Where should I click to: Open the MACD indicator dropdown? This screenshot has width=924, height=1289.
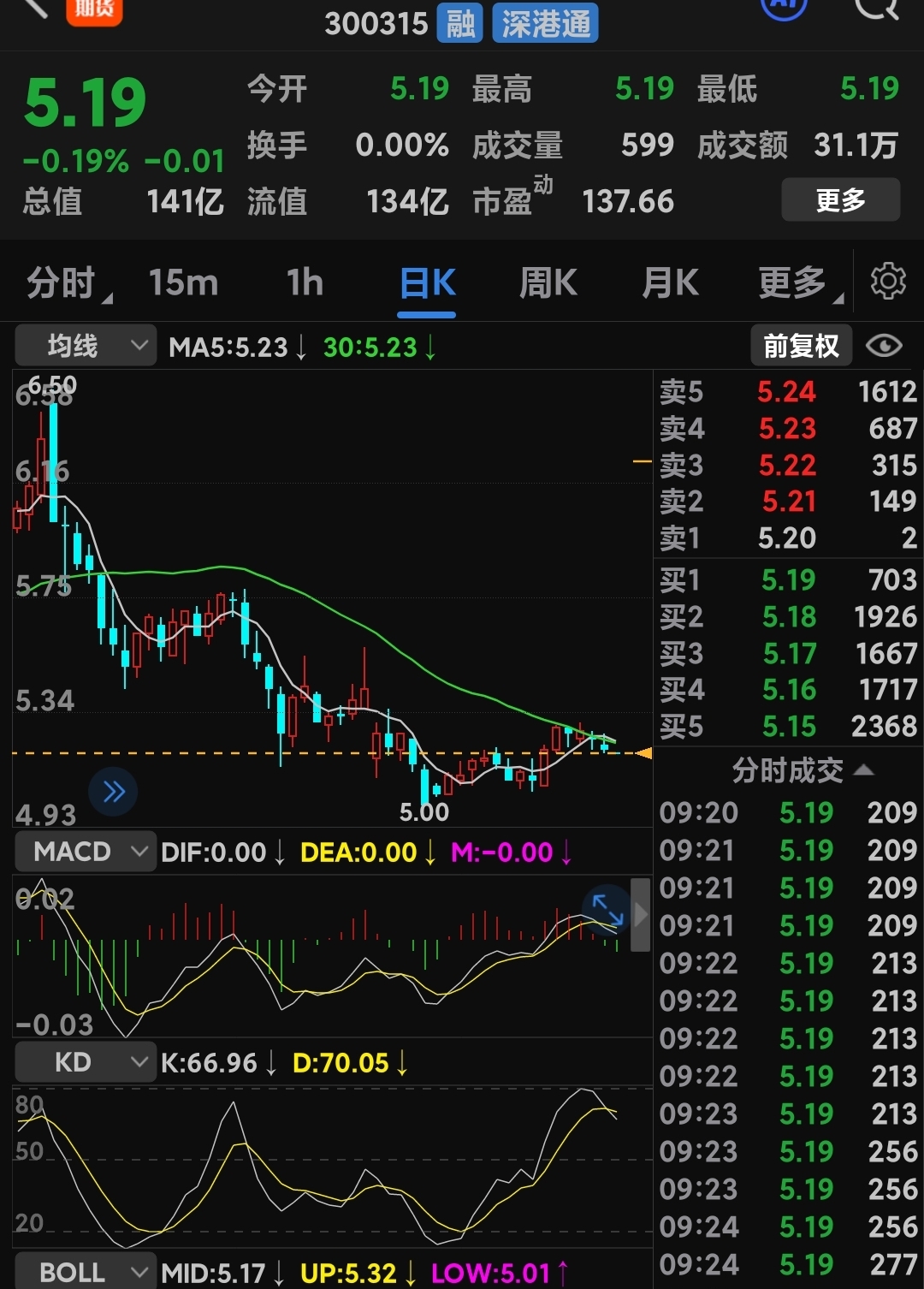pyautogui.click(x=86, y=852)
